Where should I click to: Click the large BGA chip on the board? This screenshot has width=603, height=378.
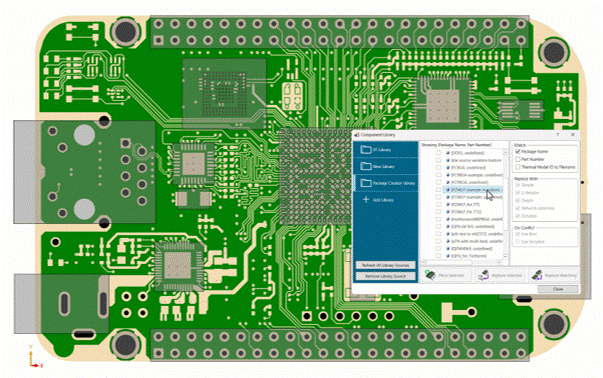coord(315,177)
